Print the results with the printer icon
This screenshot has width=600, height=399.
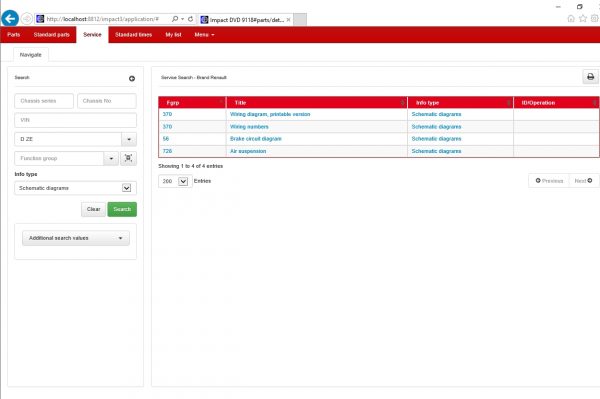[x=590, y=77]
